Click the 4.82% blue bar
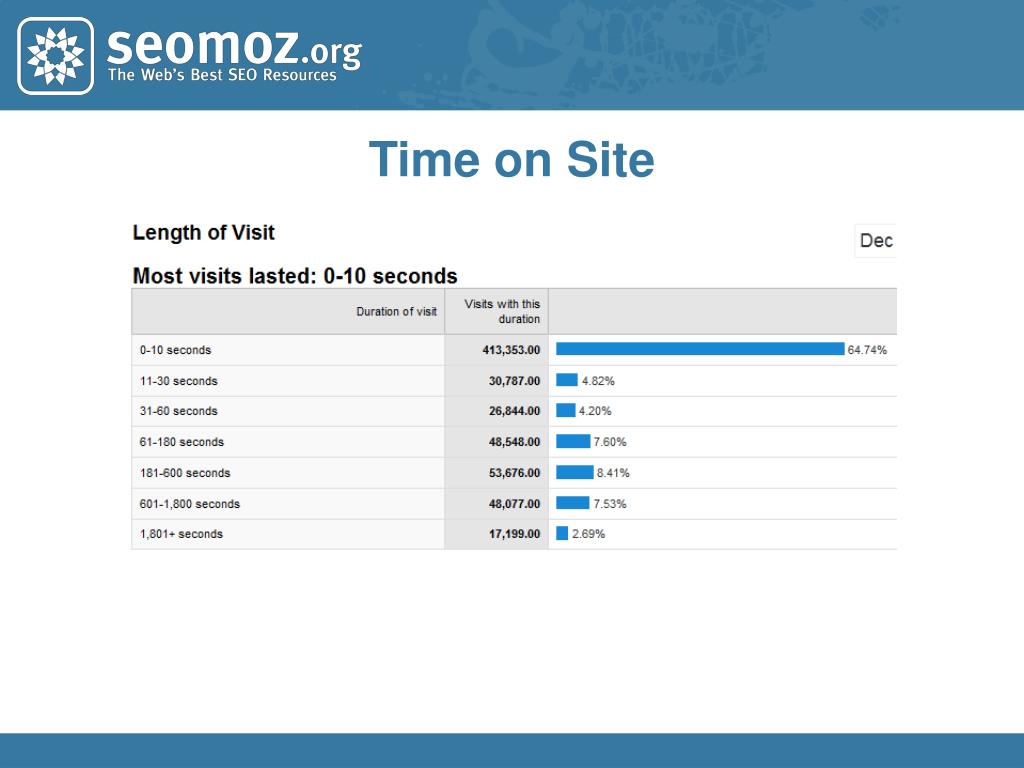 point(567,380)
